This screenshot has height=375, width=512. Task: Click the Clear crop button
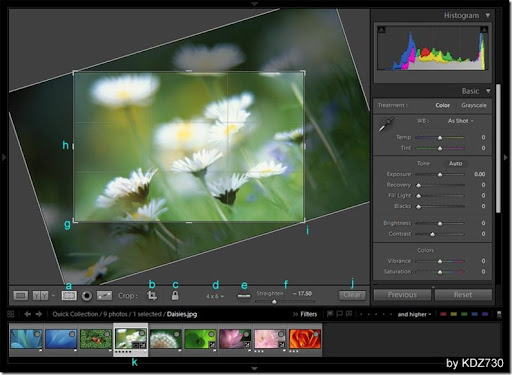click(352, 295)
